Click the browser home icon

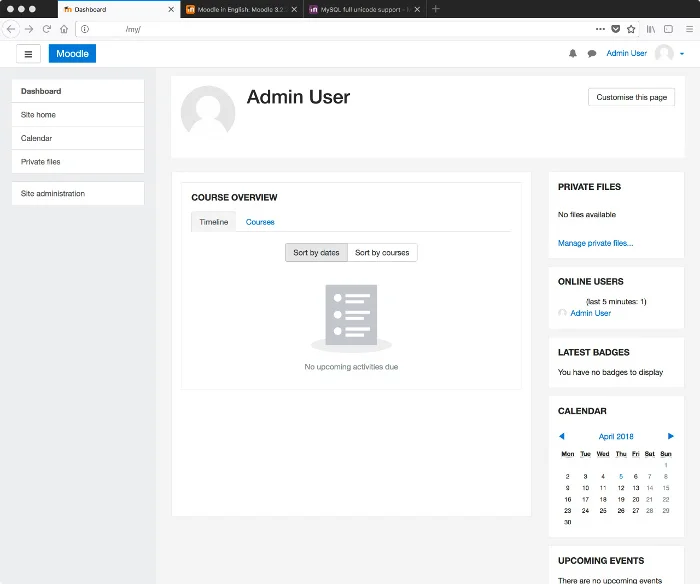pos(64,29)
